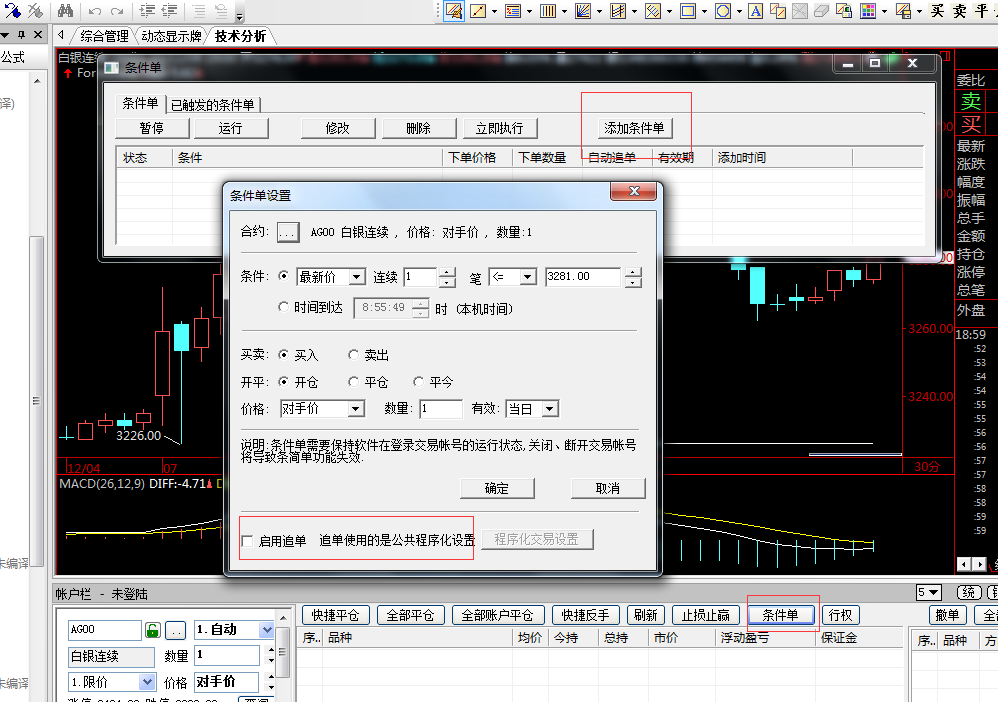The image size is (998, 702).
Task: Select the text annotation 'A' tool
Action: click(x=755, y=11)
